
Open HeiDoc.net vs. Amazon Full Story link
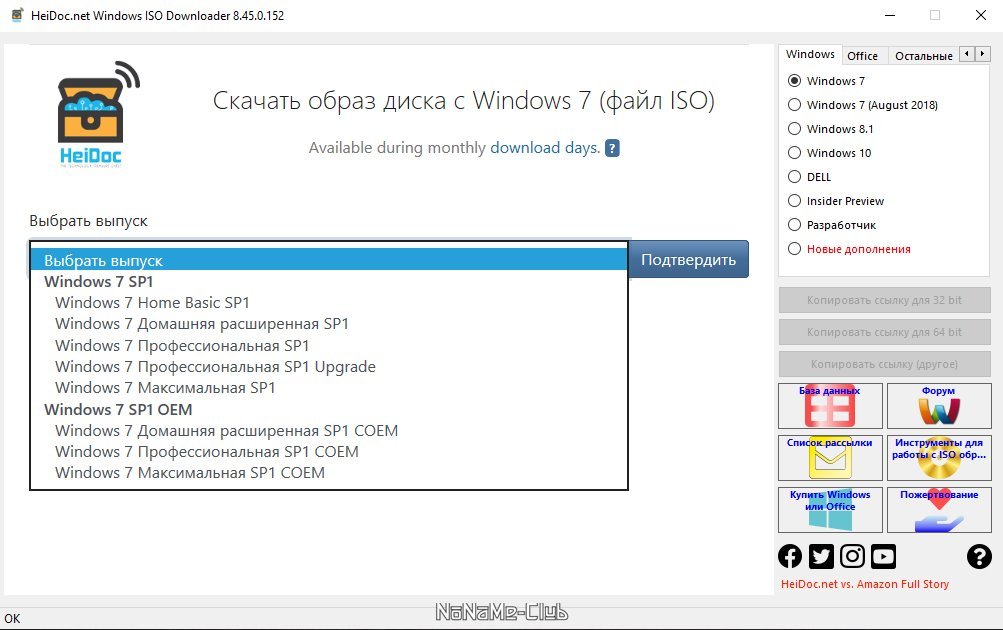coord(865,584)
